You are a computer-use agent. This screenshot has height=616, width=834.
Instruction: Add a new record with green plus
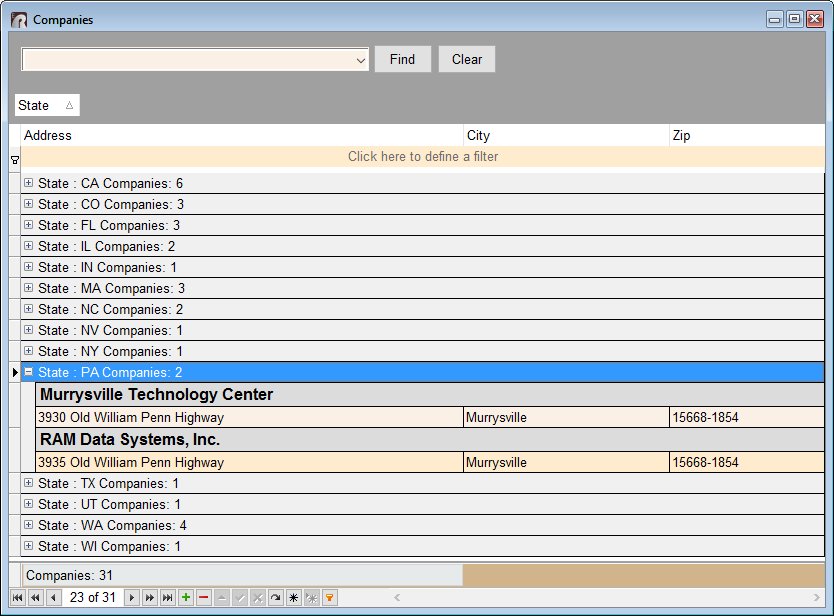click(186, 597)
